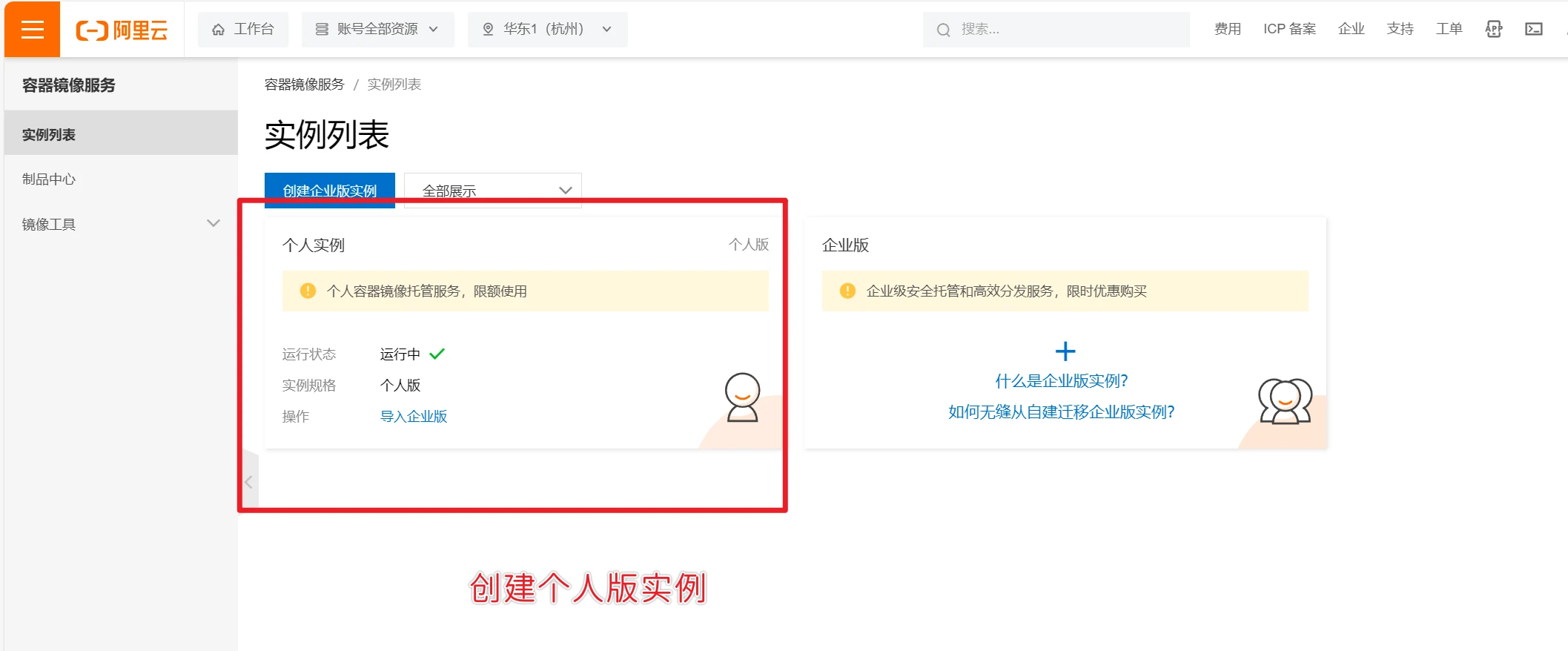This screenshot has height=651, width=1568.
Task: Open the 华东1（杭州）region dropdown
Action: pos(547,30)
